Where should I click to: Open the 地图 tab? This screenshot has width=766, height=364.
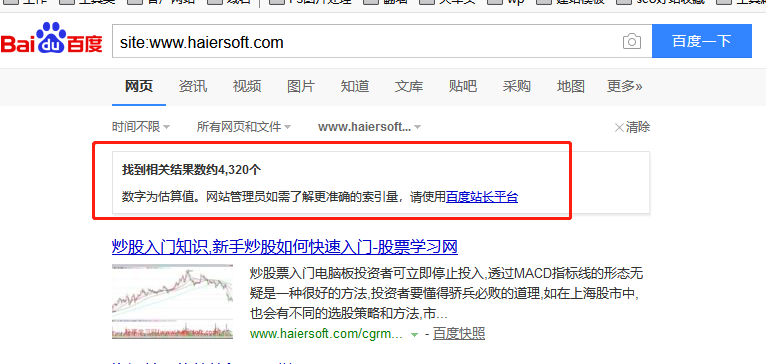pos(571,86)
